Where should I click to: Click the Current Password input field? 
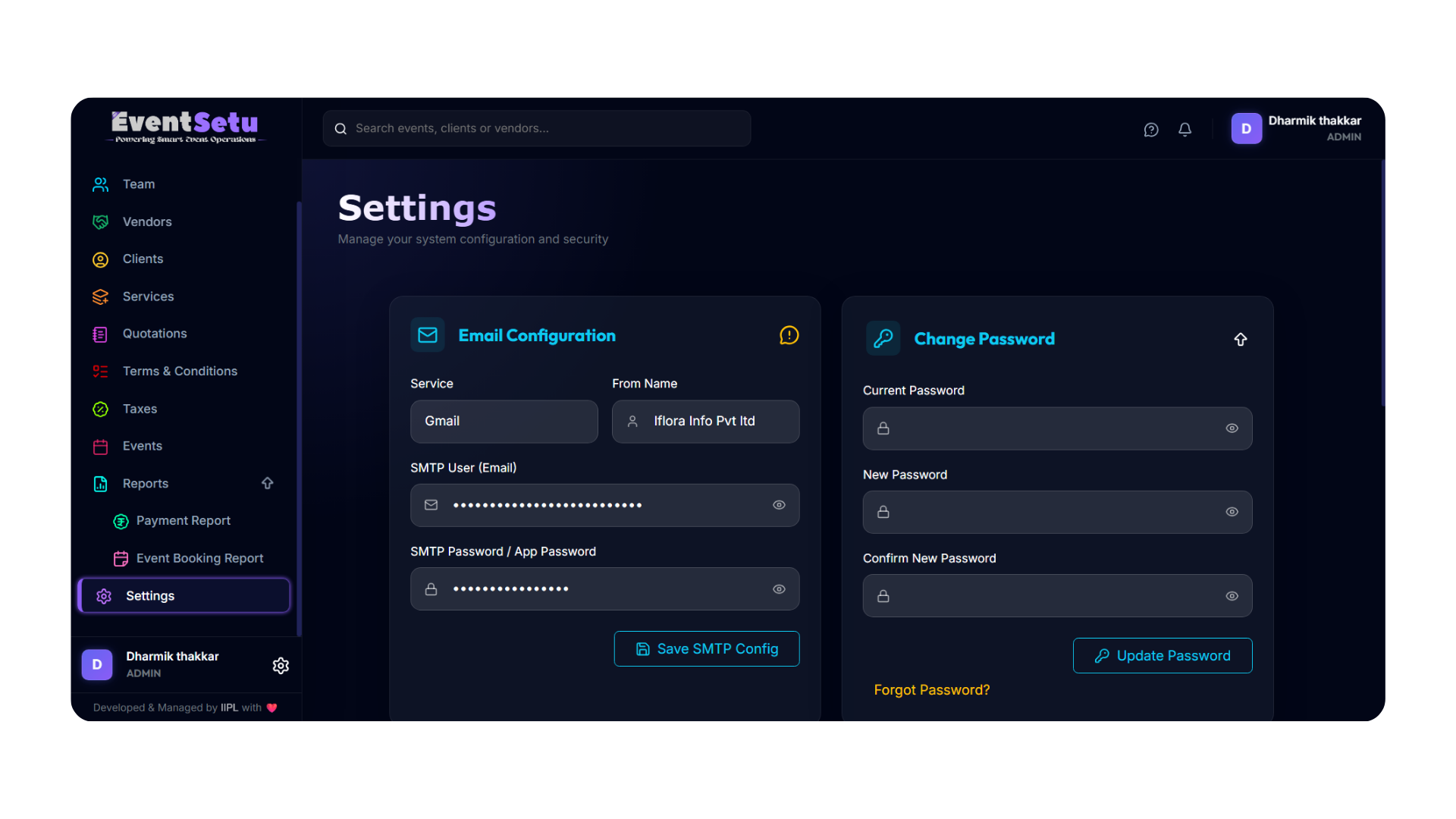pos(1057,428)
